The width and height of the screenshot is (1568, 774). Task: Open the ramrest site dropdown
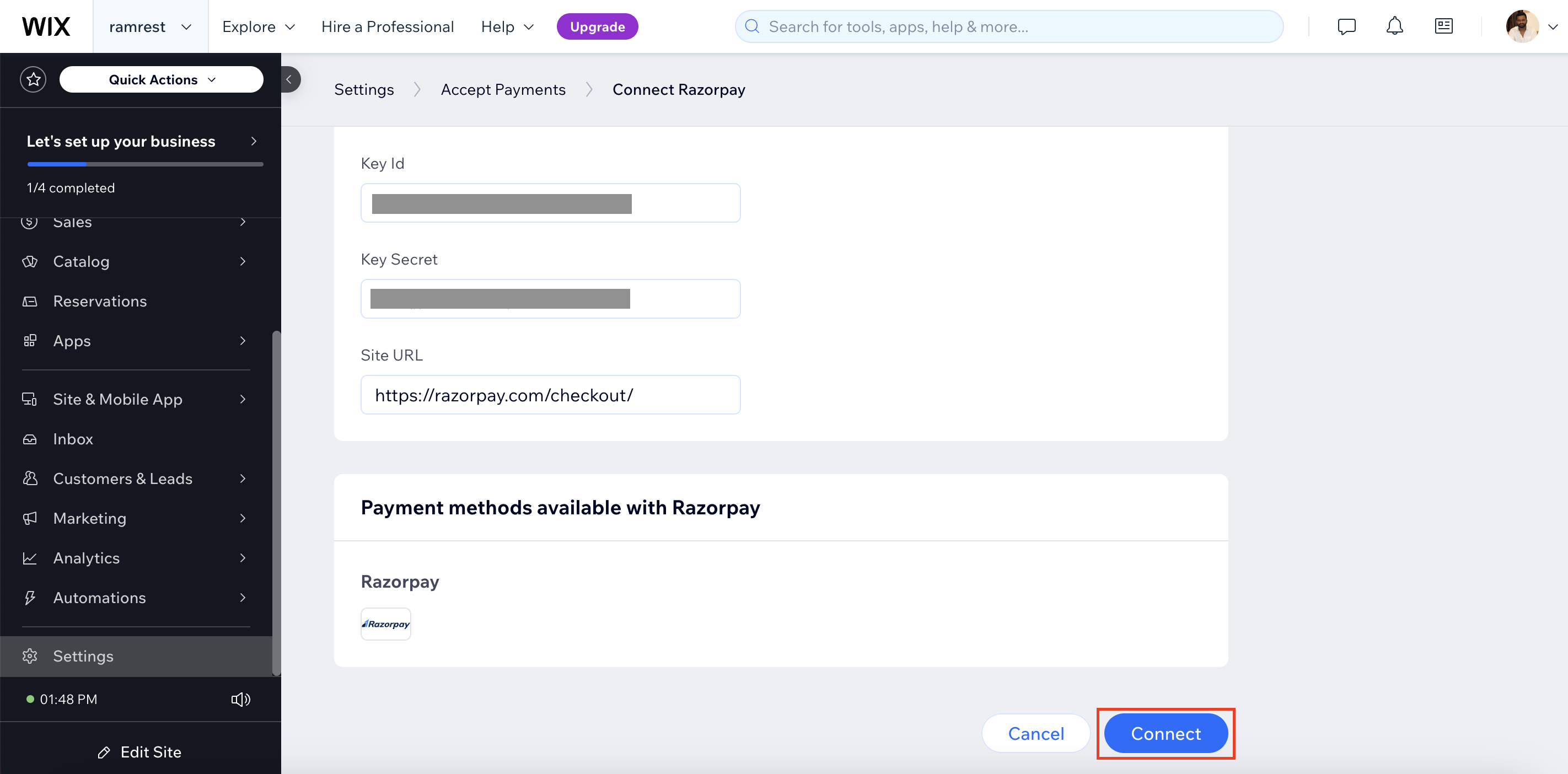(151, 27)
